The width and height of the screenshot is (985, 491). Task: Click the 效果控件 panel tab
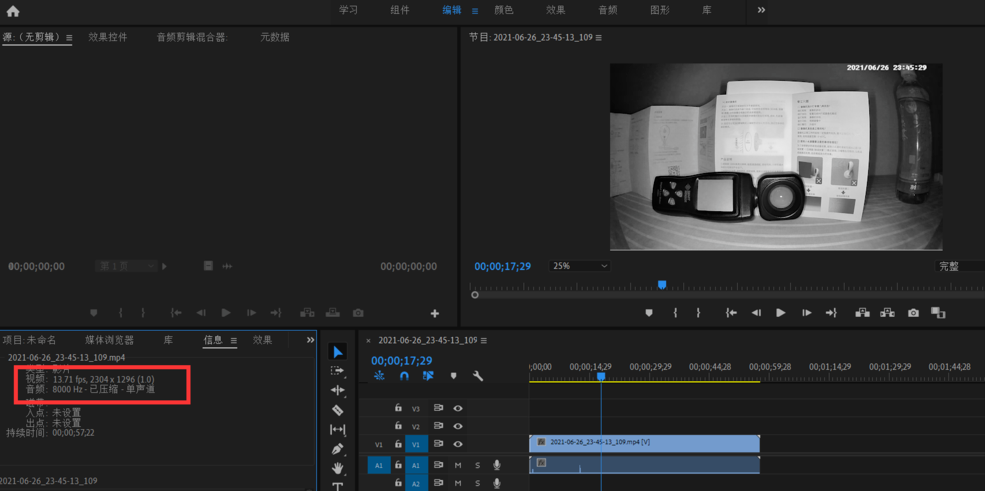click(x=108, y=37)
